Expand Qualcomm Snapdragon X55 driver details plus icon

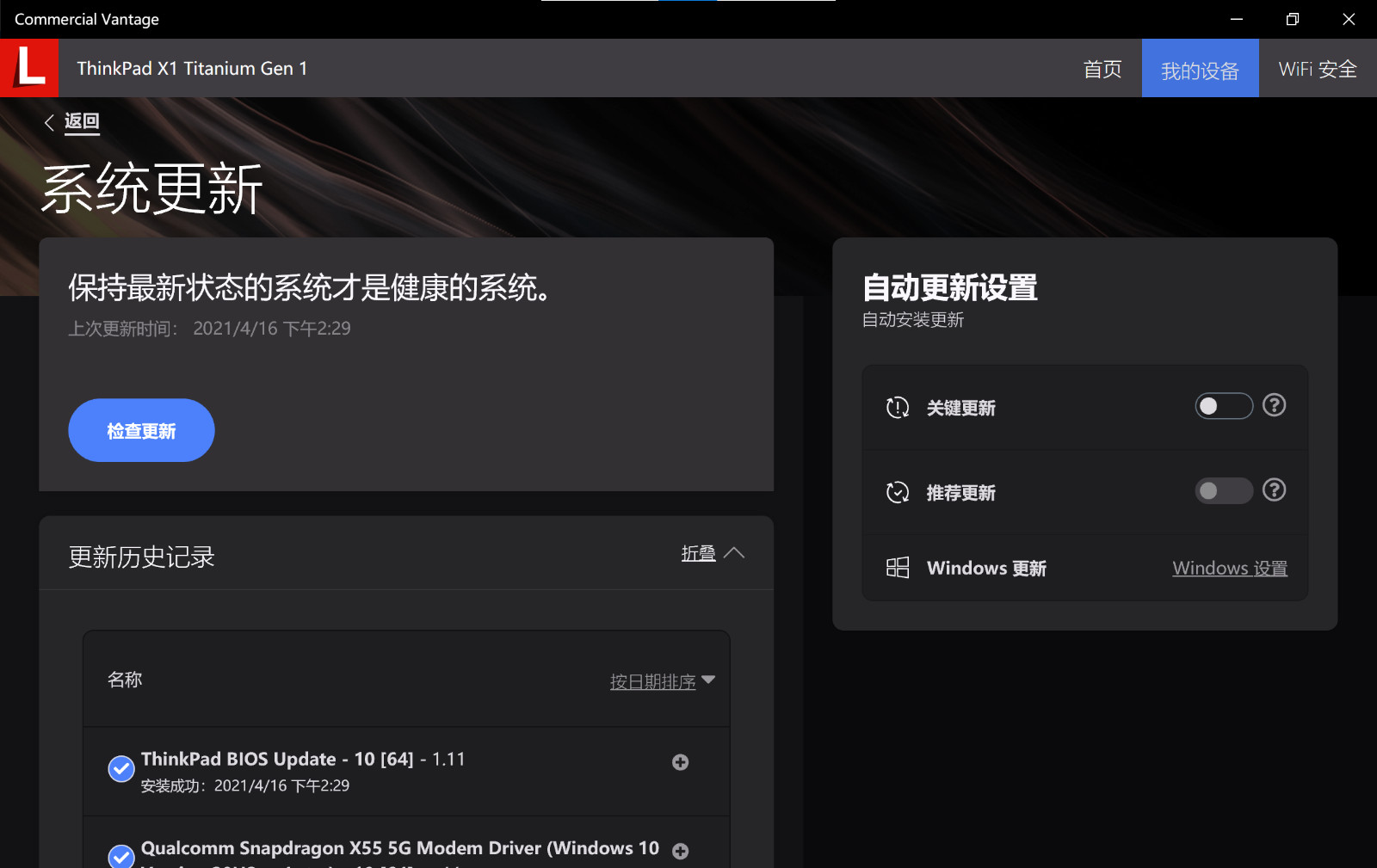click(680, 851)
